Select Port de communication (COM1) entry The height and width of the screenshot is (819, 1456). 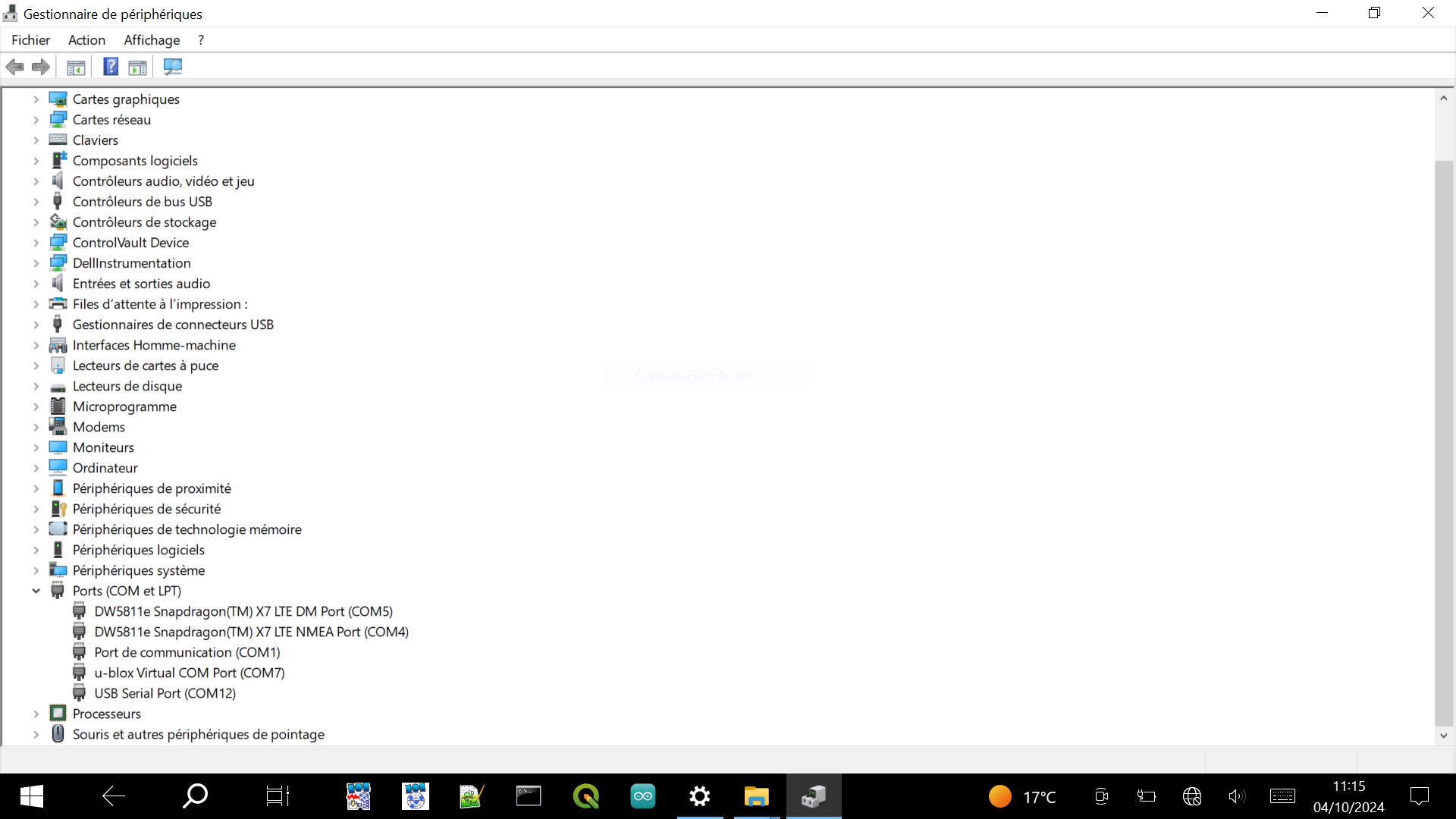click(187, 652)
